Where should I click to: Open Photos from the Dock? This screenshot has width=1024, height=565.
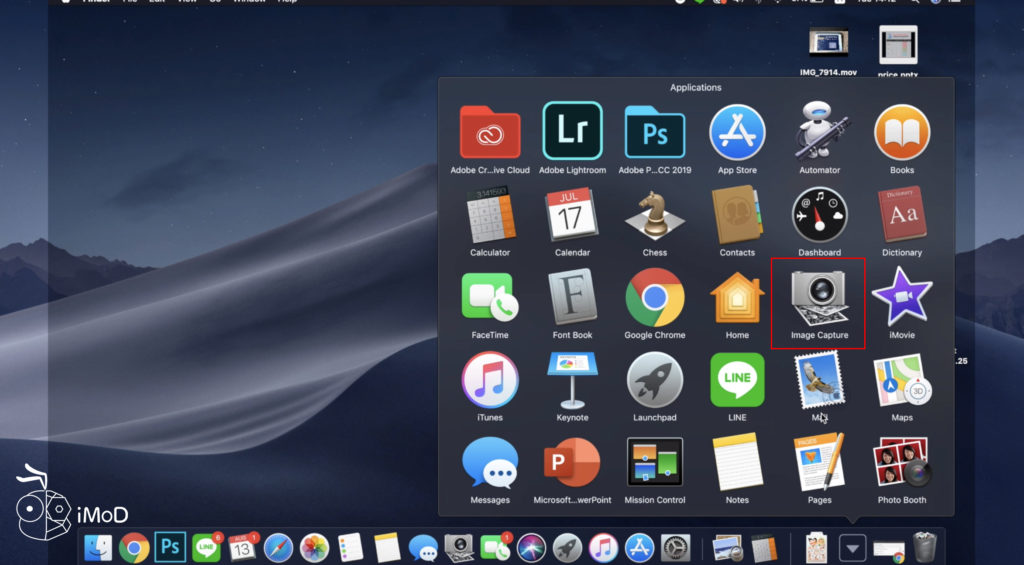pos(314,547)
